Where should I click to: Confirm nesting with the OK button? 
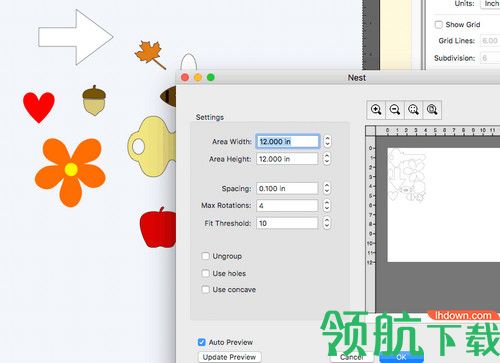click(x=401, y=357)
